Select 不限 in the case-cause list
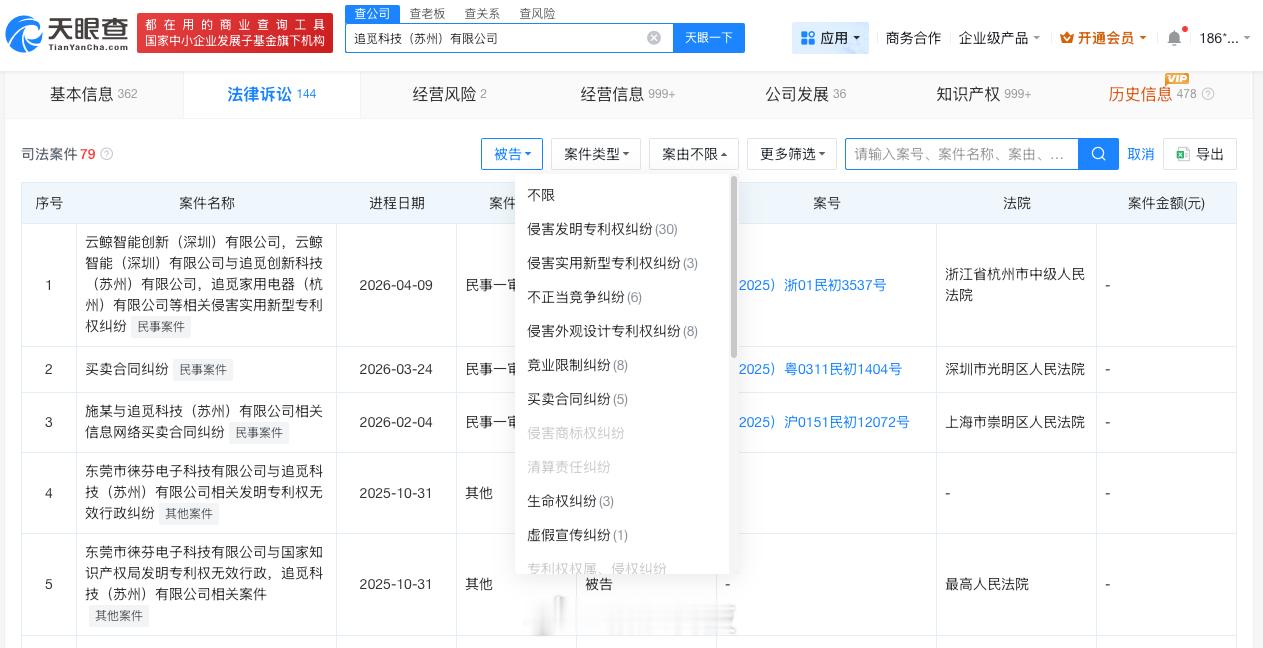Viewport: 1263px width, 648px height. click(623, 195)
